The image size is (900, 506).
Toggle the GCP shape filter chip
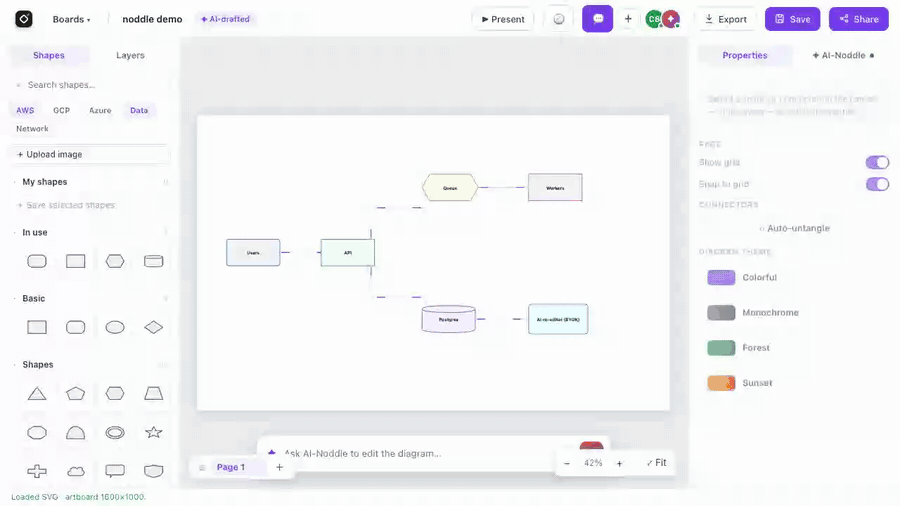click(x=61, y=110)
